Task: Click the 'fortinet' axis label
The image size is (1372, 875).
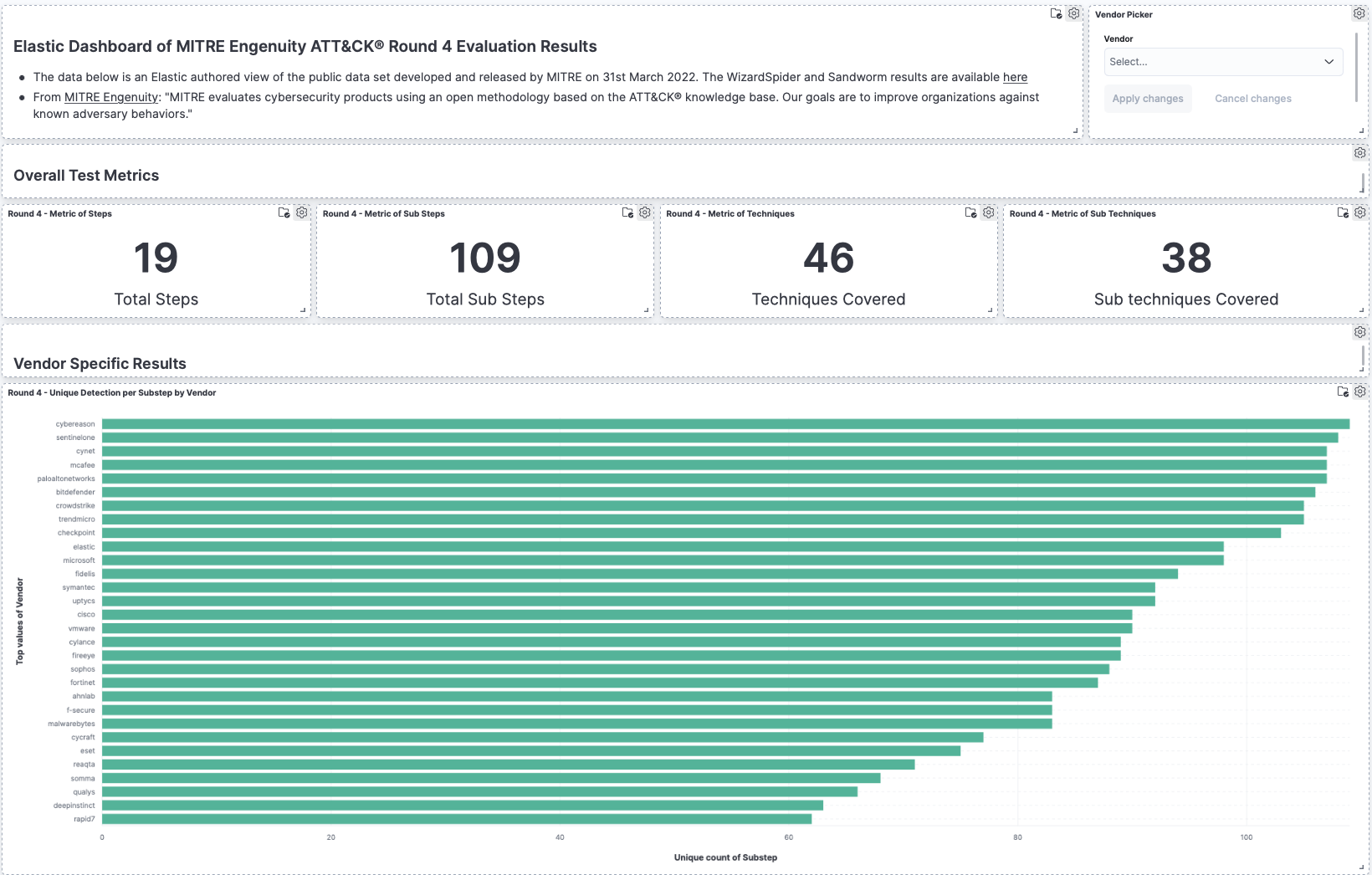Action: tap(83, 683)
